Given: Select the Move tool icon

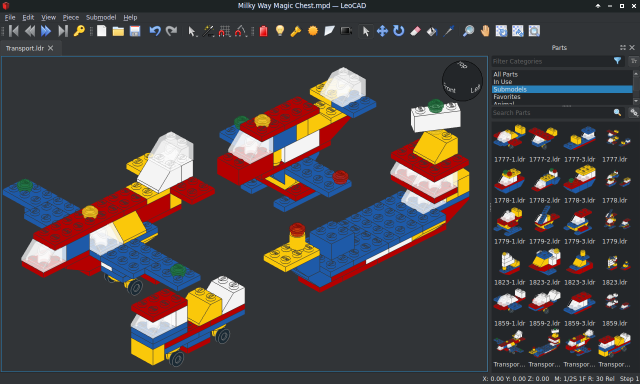Looking at the screenshot, I should pos(382,31).
